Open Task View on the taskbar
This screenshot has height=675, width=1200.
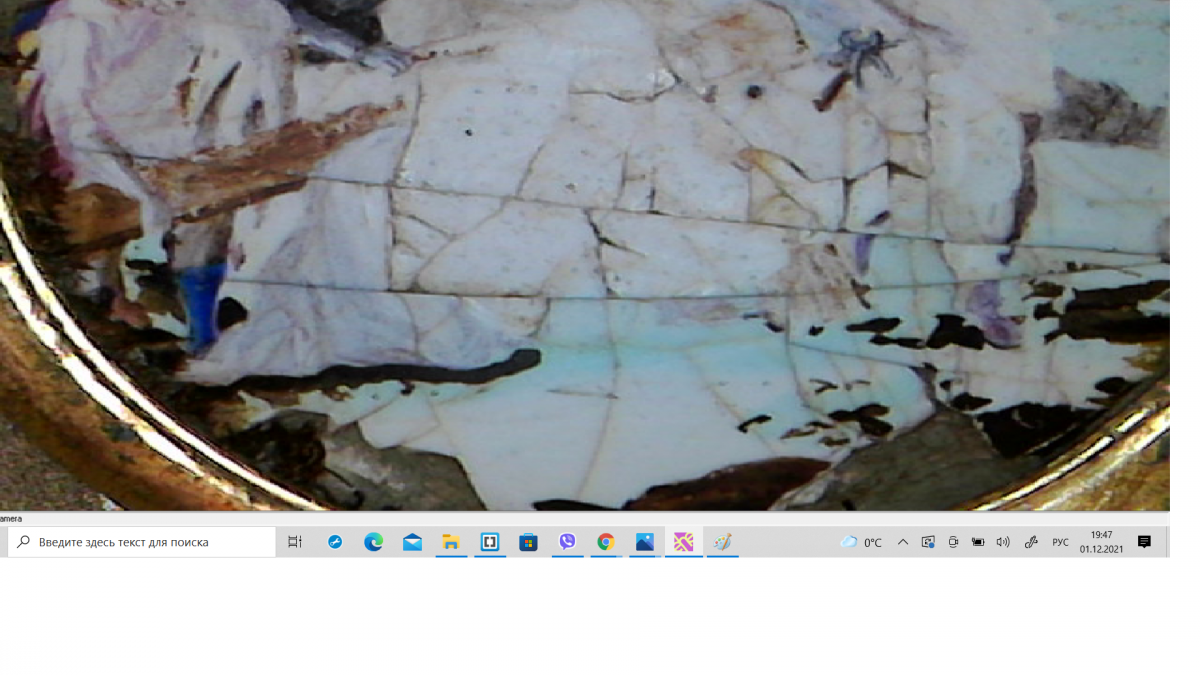[x=295, y=542]
